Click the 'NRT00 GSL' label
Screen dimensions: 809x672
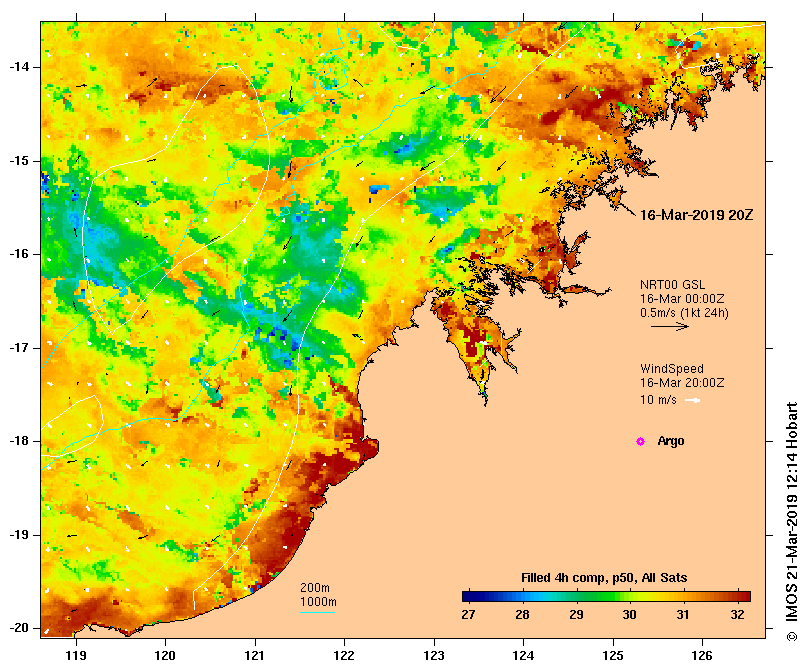pyautogui.click(x=672, y=285)
